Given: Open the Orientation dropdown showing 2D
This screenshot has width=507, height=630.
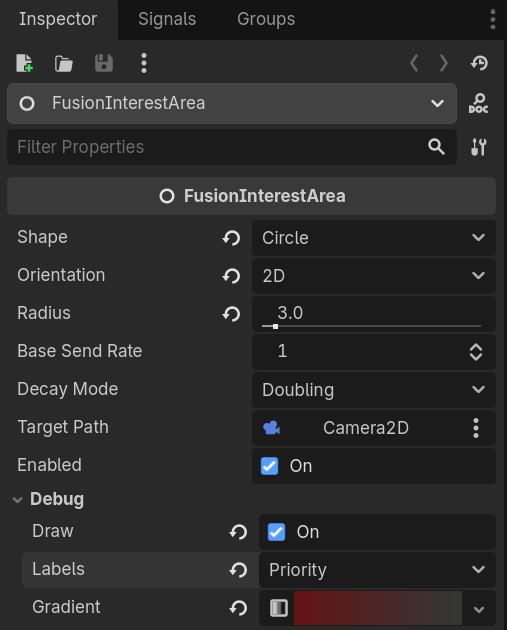Looking at the screenshot, I should pos(374,276).
